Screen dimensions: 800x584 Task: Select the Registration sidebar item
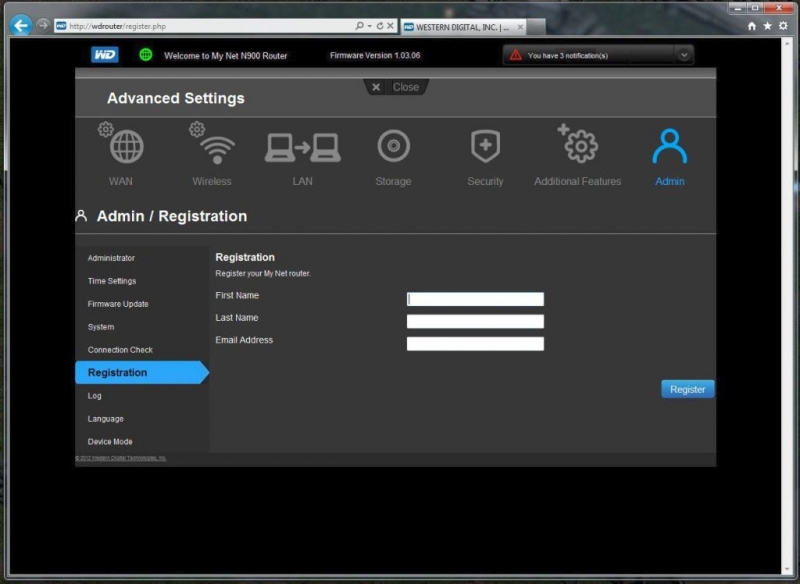(x=142, y=372)
